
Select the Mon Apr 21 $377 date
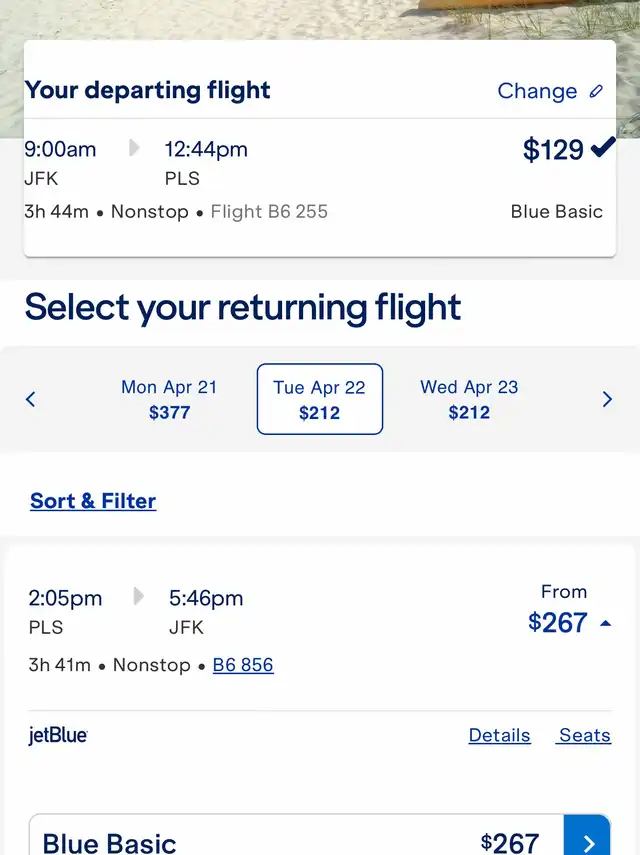click(169, 399)
